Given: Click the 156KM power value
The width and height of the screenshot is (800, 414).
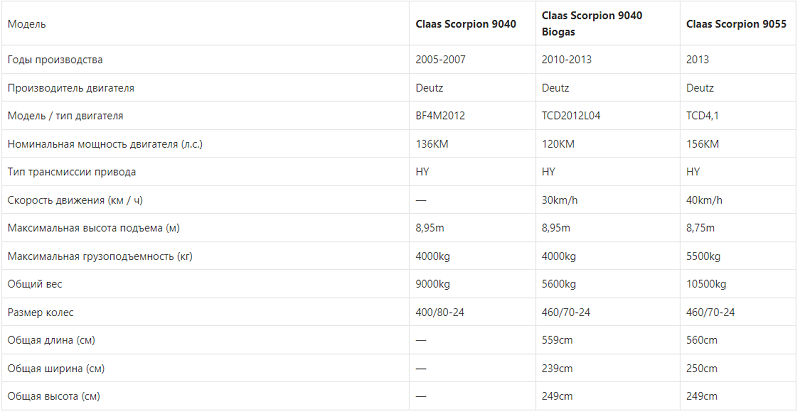Looking at the screenshot, I should tap(702, 144).
